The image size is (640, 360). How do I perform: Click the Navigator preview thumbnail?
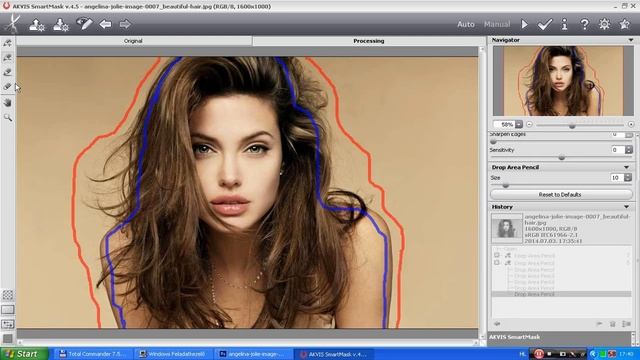[563, 81]
